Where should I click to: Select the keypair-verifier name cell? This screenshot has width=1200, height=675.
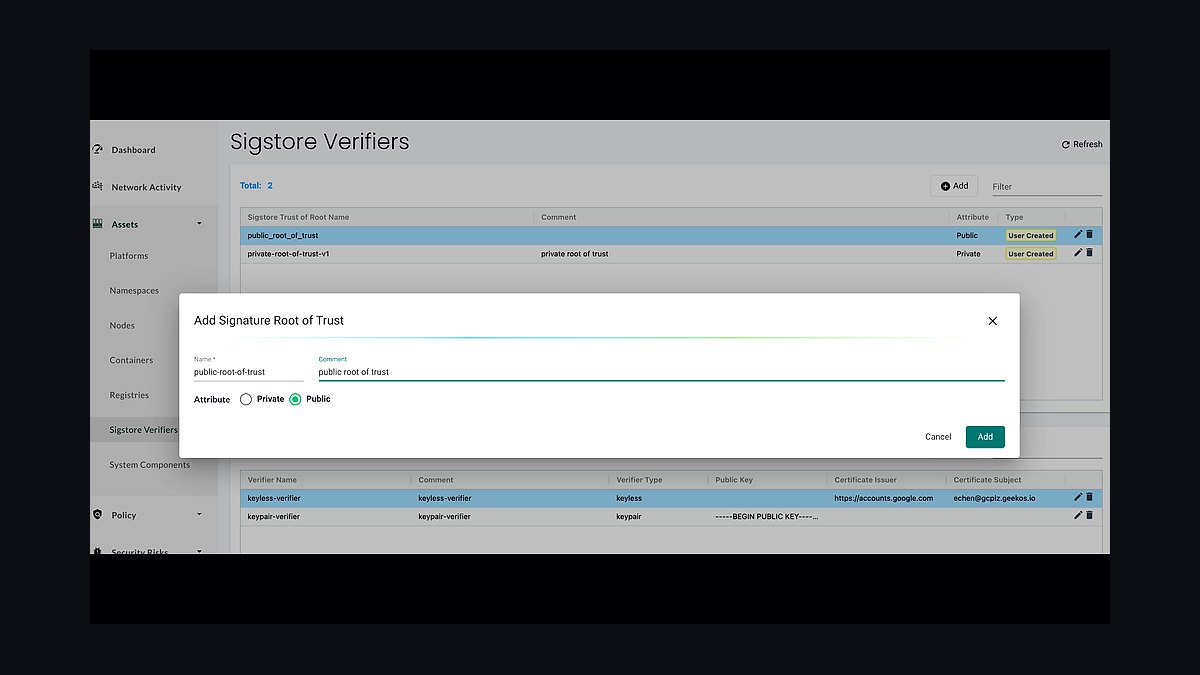274,517
